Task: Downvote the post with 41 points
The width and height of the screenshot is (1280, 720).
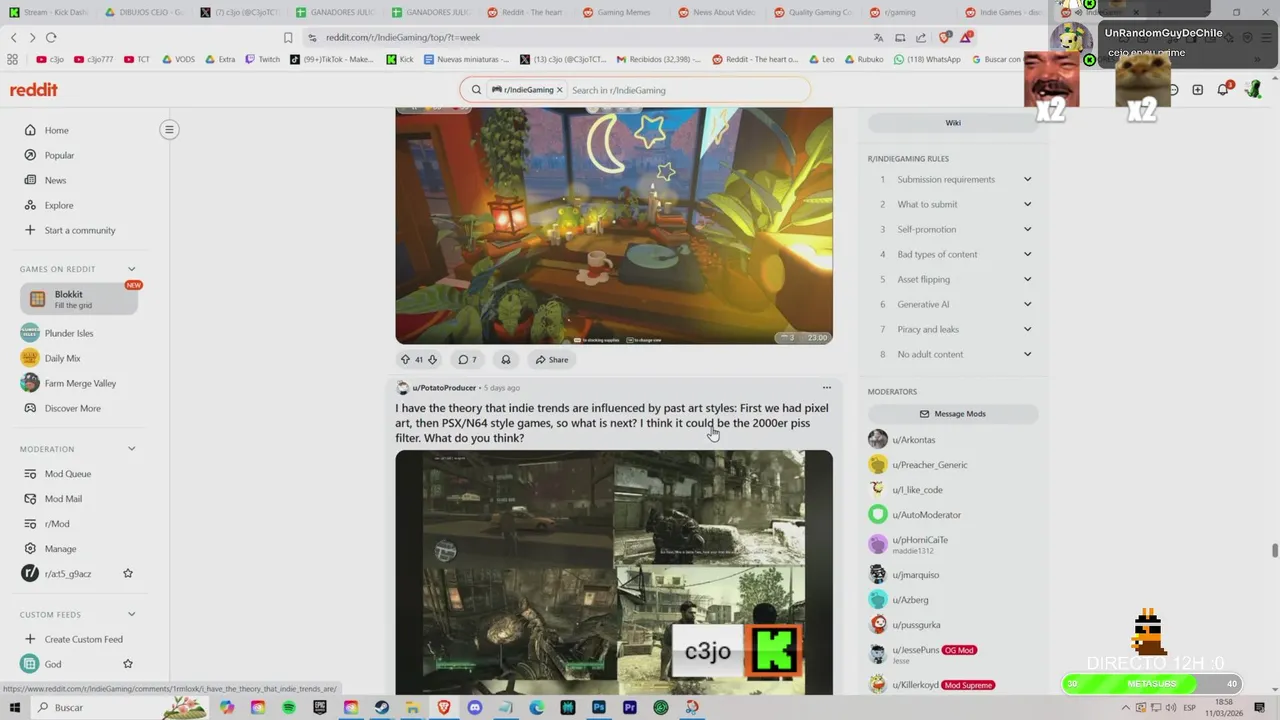Action: [x=432, y=360]
